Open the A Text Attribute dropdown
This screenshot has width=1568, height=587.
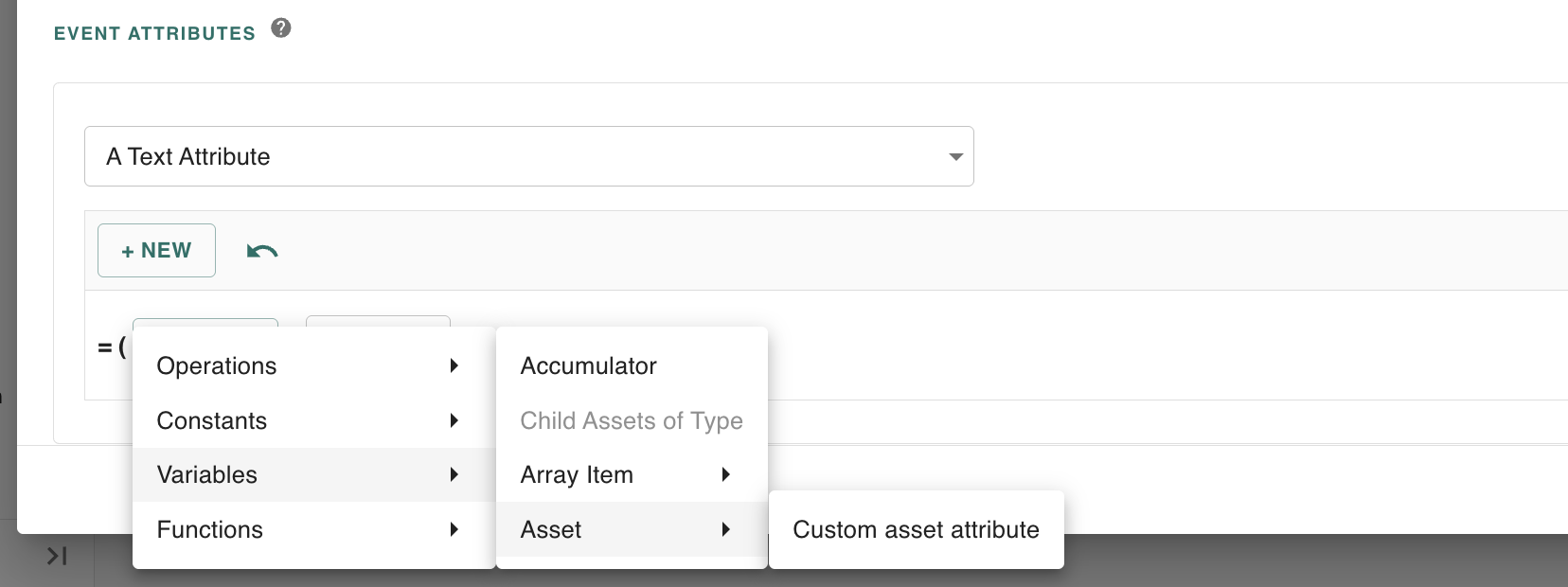(528, 156)
